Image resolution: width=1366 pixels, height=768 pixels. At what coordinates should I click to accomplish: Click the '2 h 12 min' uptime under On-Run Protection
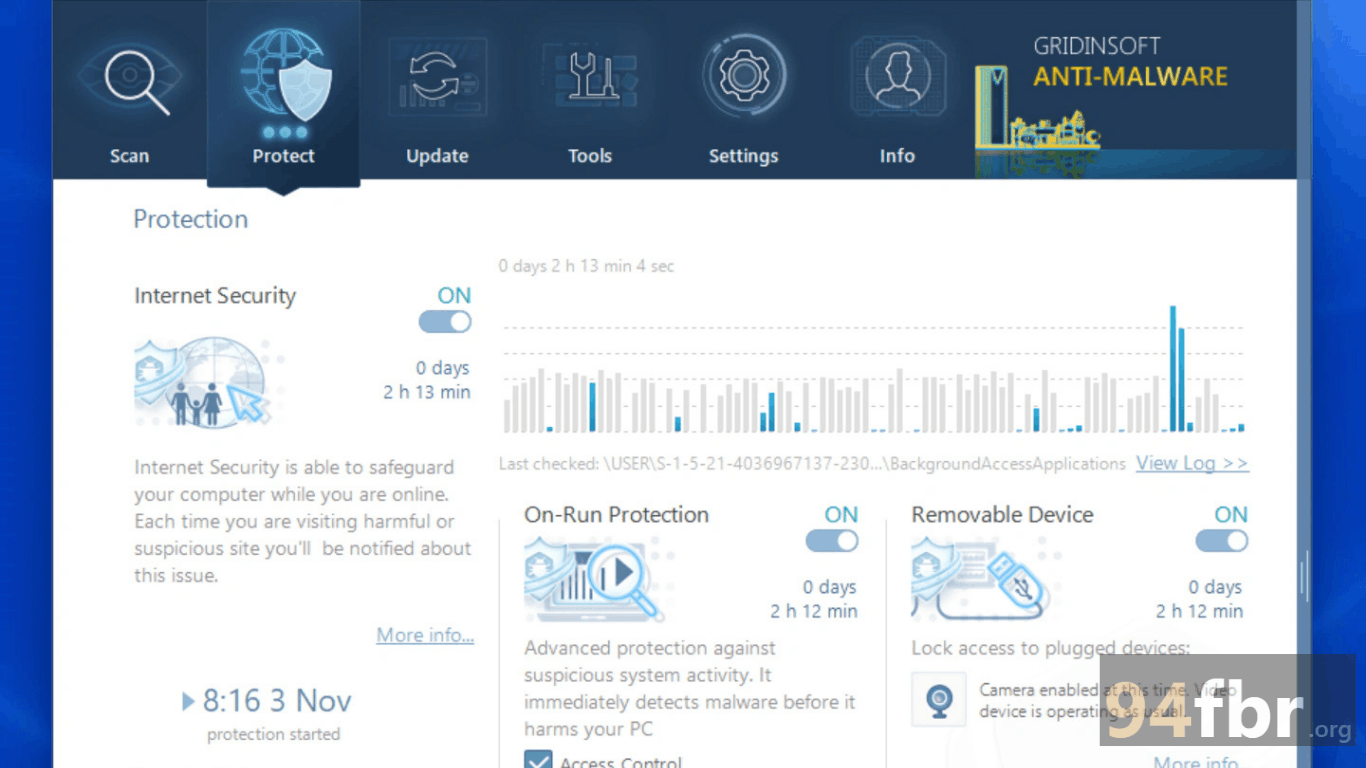click(x=814, y=611)
